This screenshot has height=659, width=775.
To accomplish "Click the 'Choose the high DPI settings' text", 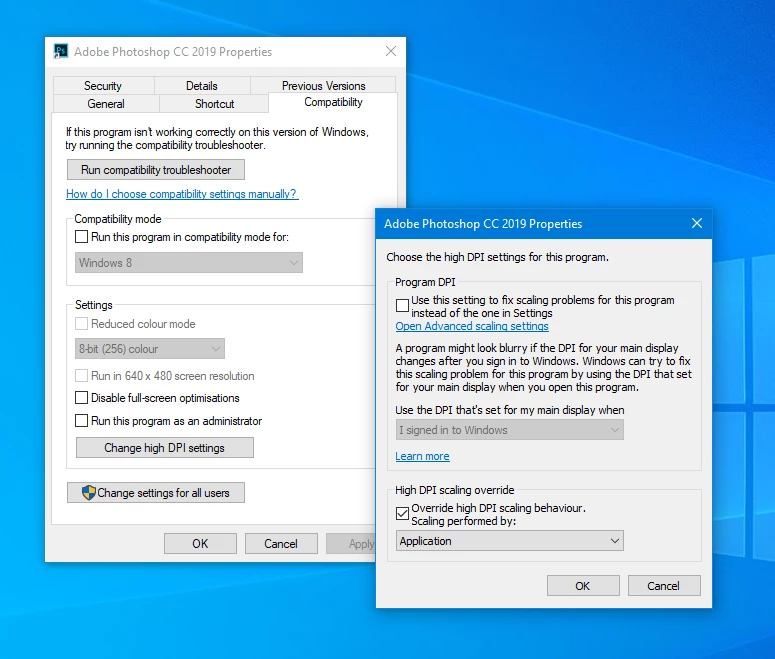I will [497, 257].
